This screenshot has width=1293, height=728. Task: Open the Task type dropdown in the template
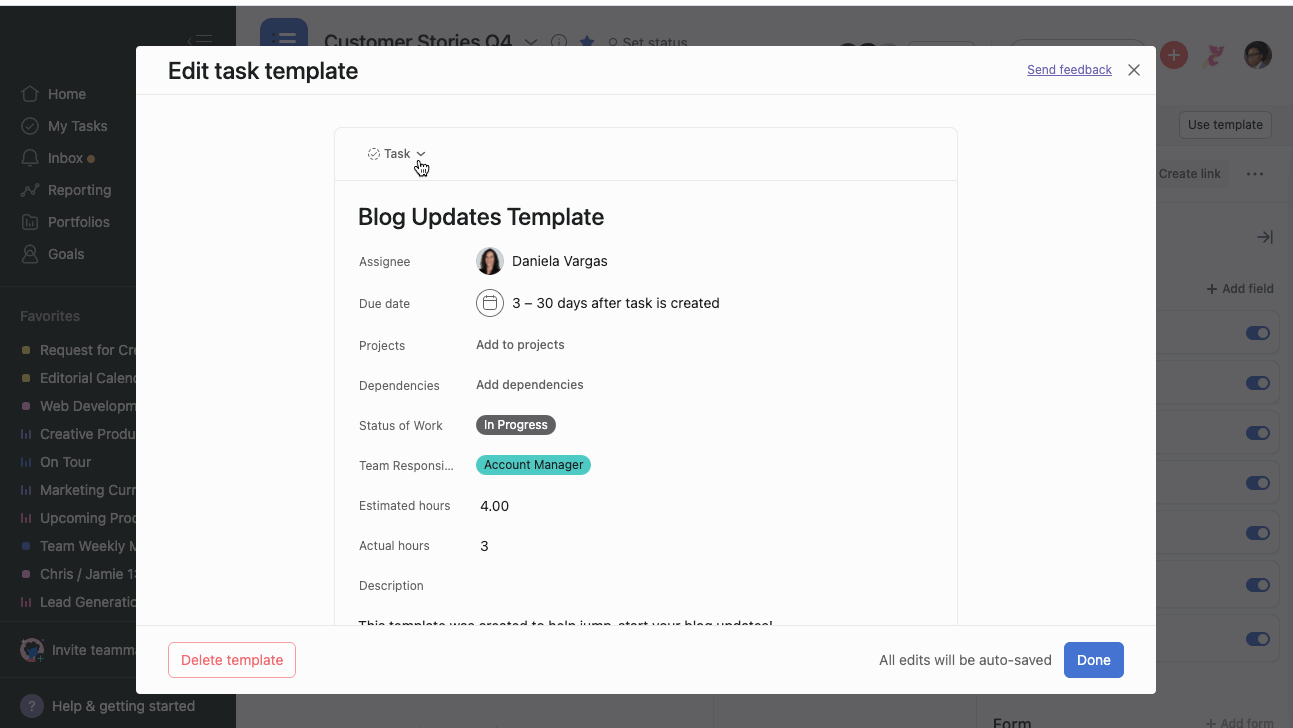click(x=398, y=153)
